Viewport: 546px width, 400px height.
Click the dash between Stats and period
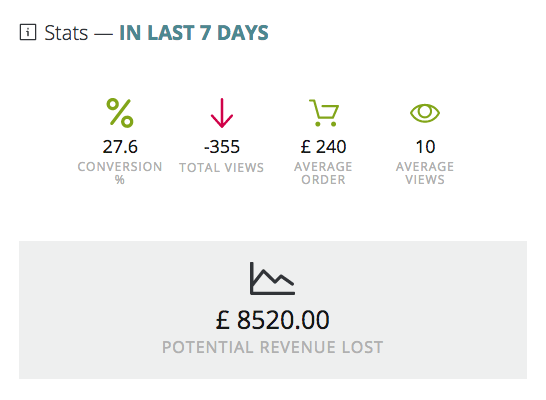point(103,34)
